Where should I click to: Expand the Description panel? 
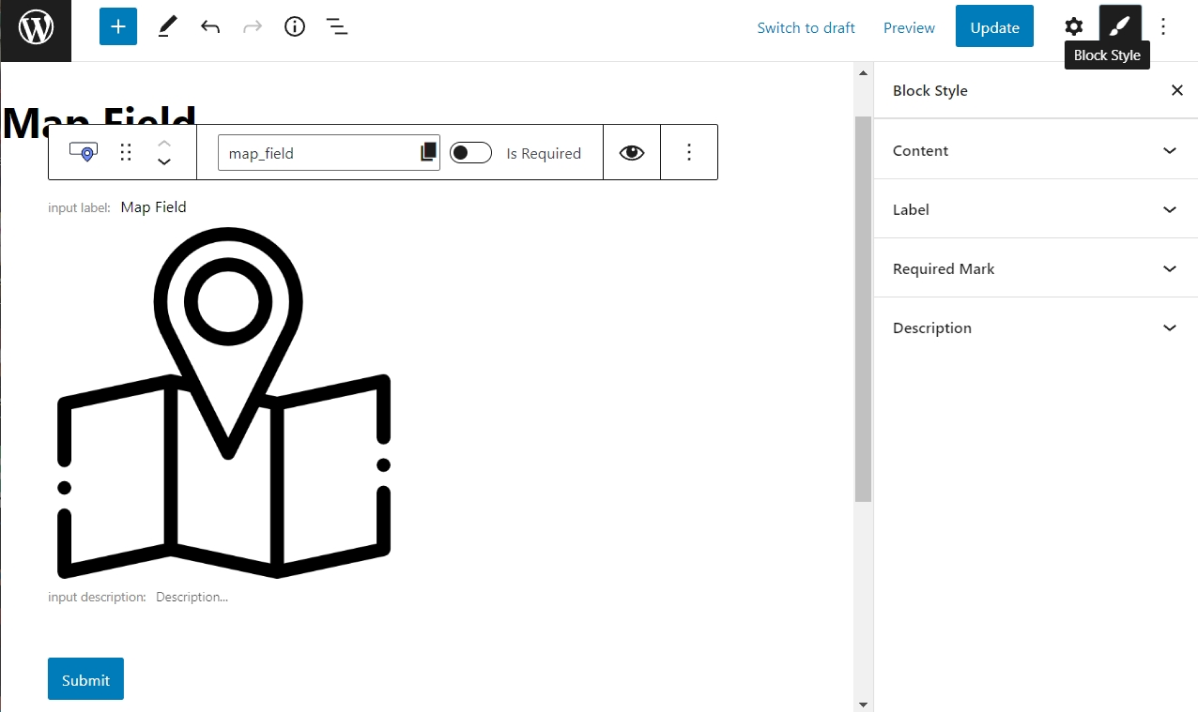[x=1035, y=327]
